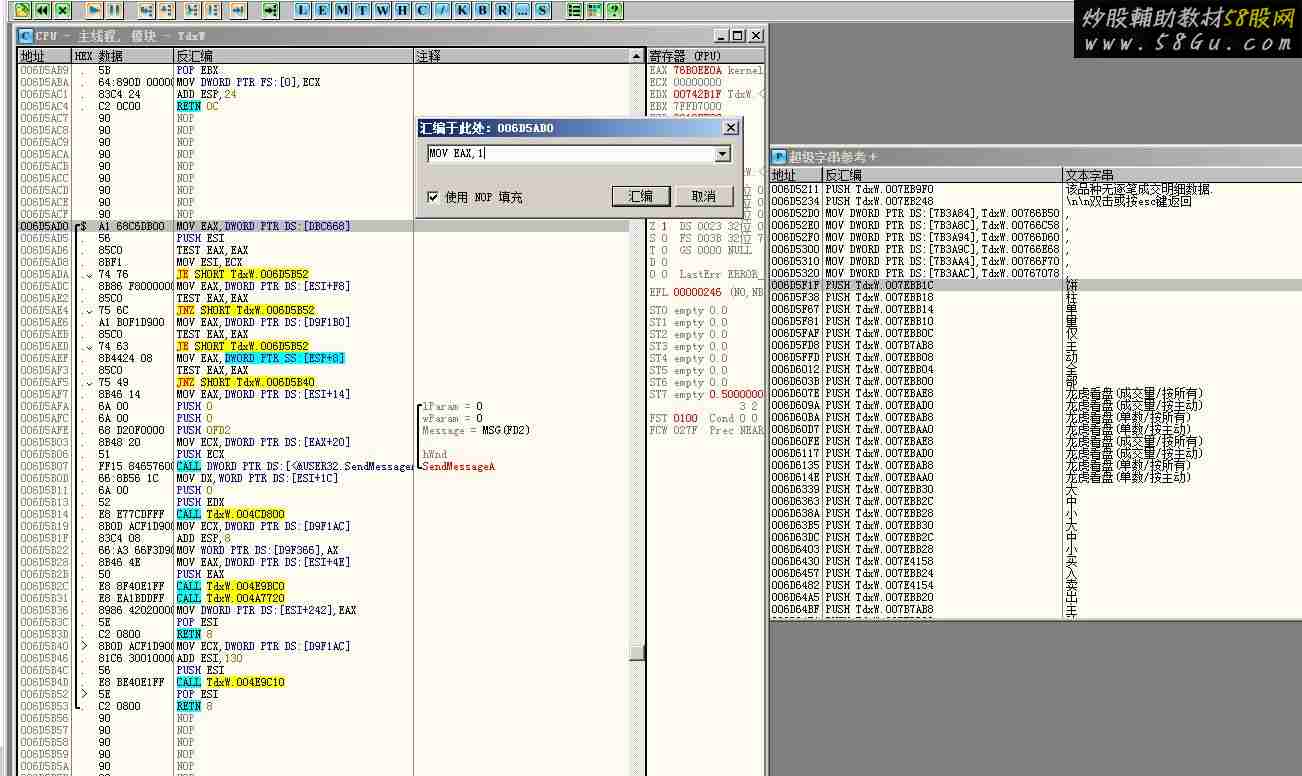Open CPU window via C button
This screenshot has height=776, width=1302.
[x=422, y=10]
